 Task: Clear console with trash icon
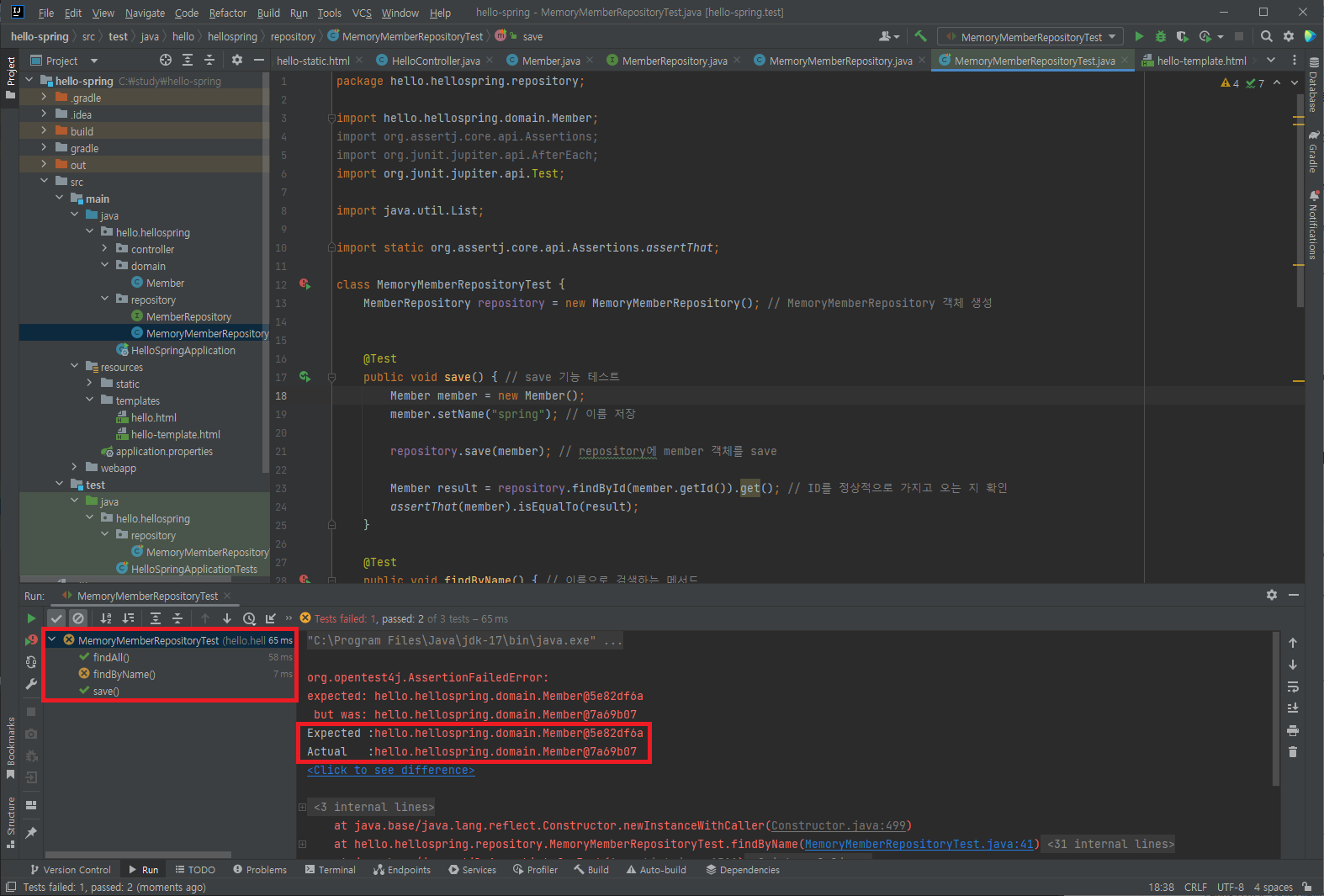(x=1293, y=752)
